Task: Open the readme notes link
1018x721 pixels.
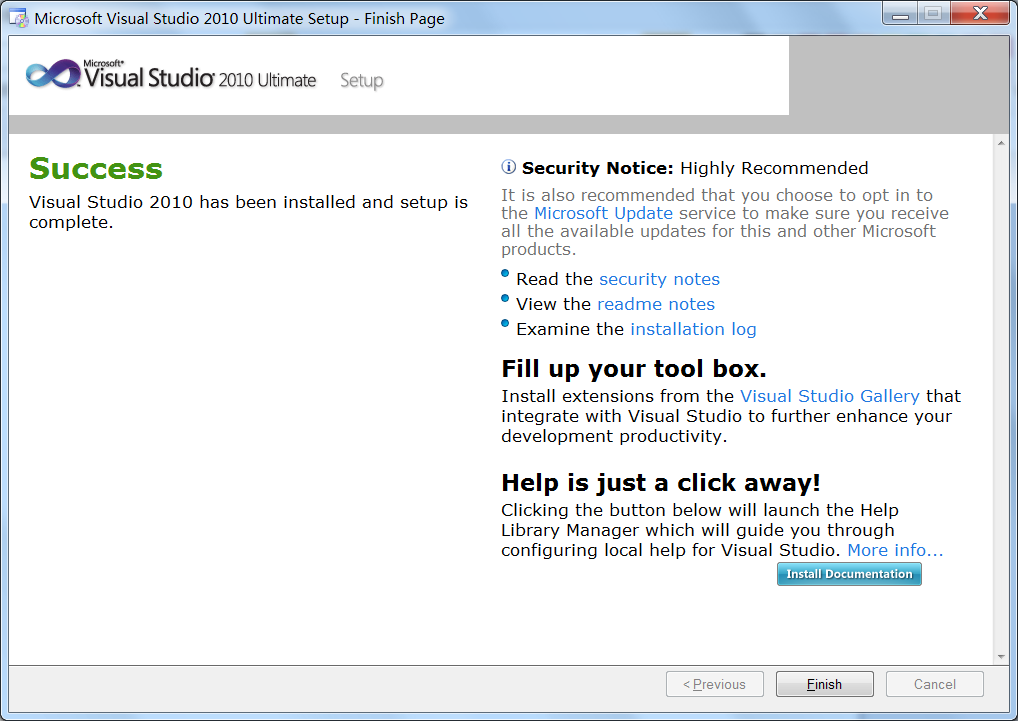Action: tap(656, 304)
